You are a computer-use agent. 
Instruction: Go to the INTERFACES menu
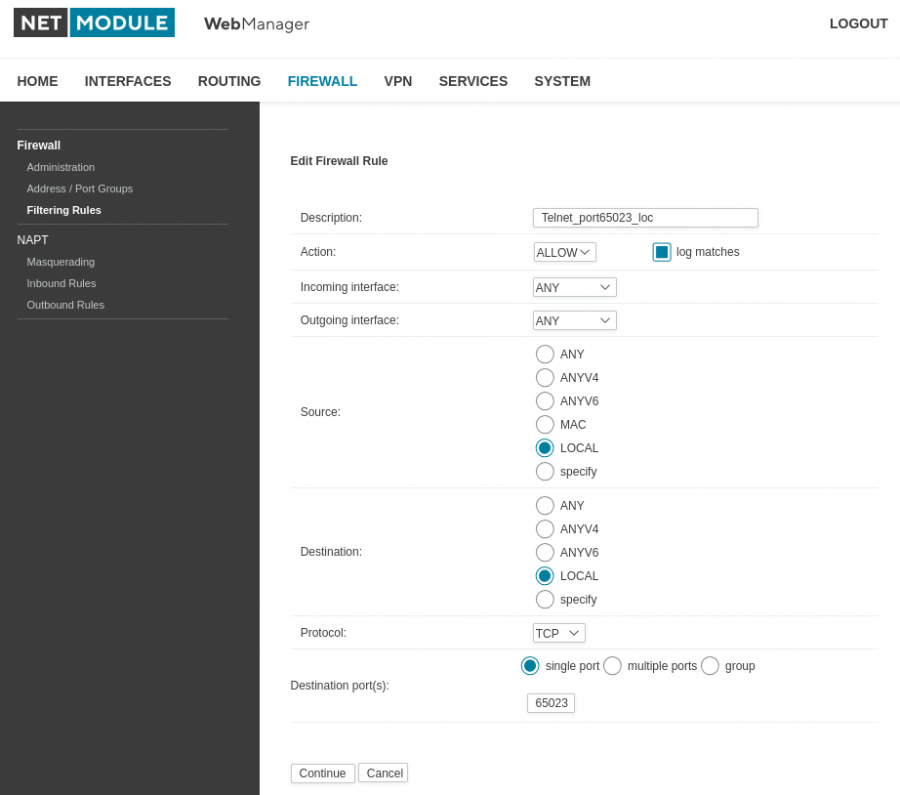[x=127, y=81]
